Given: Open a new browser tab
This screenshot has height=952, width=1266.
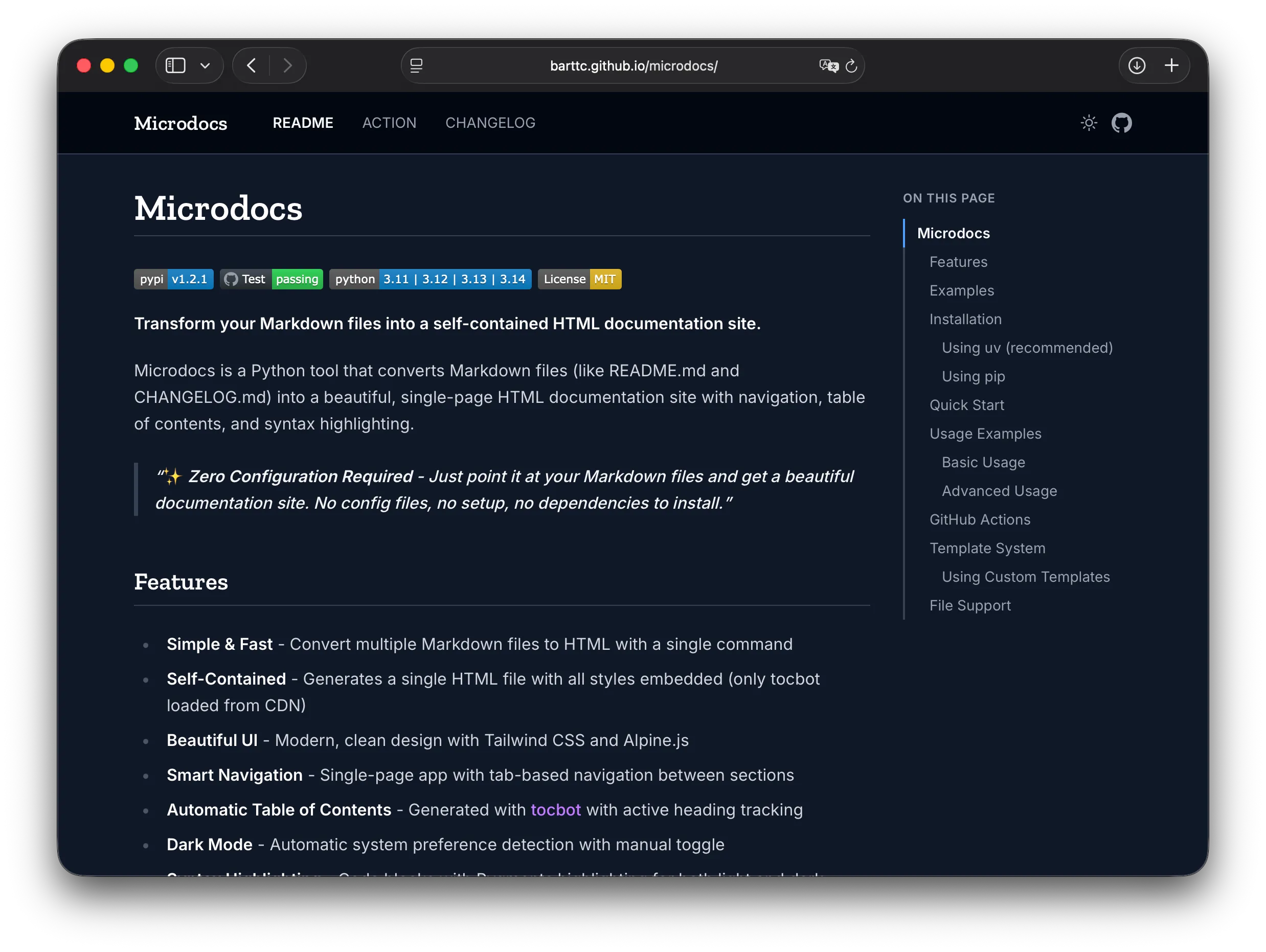Looking at the screenshot, I should point(1171,65).
